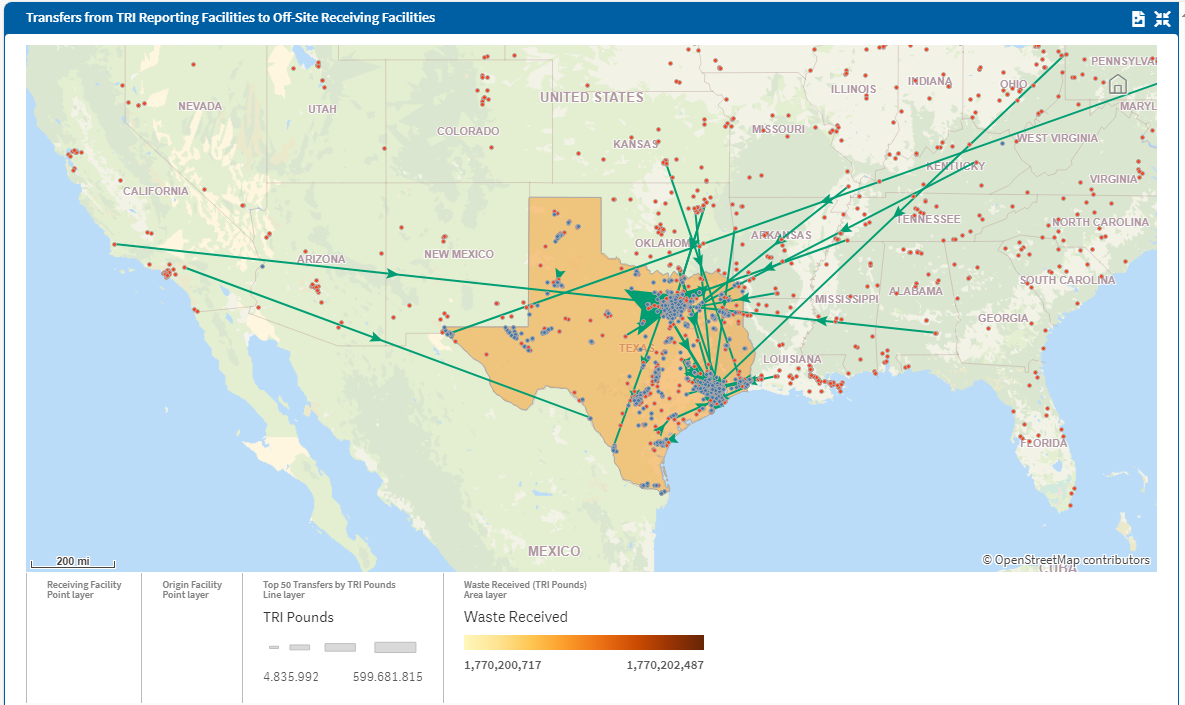
Task: Select the second-smallest TRI Pounds symbol
Action: (x=299, y=646)
